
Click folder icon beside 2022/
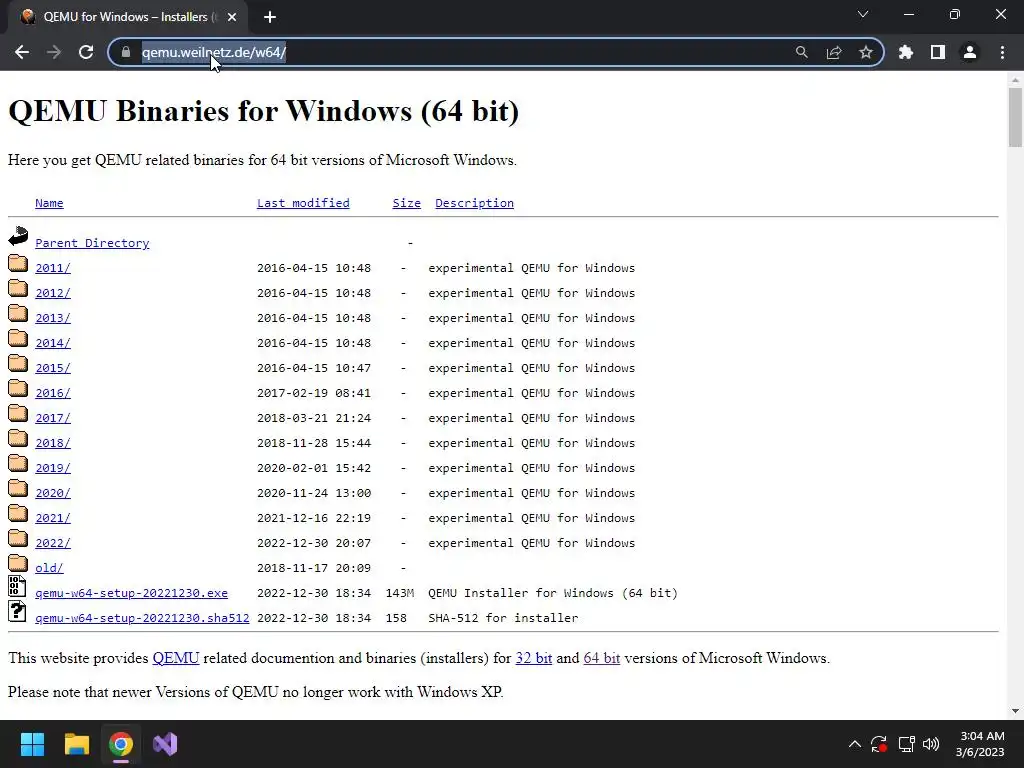click(x=18, y=538)
